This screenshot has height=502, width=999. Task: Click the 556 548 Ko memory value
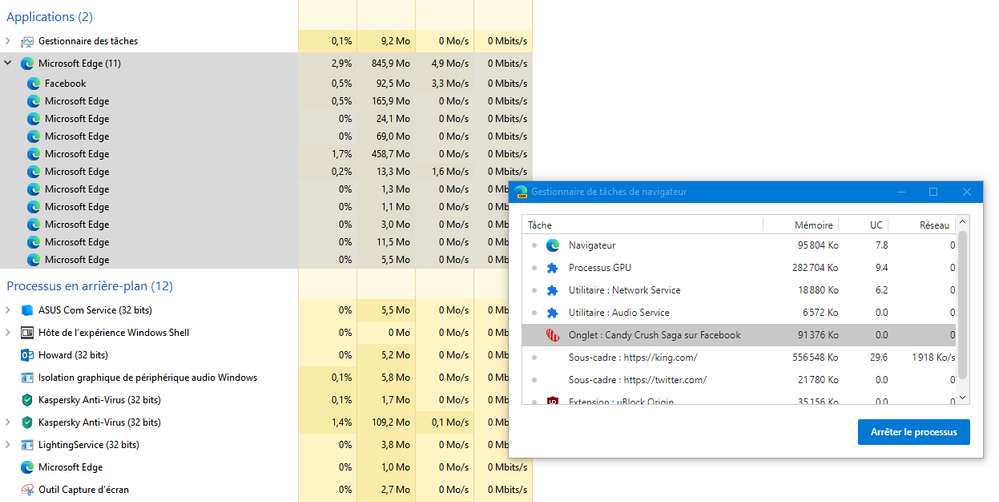(x=816, y=357)
